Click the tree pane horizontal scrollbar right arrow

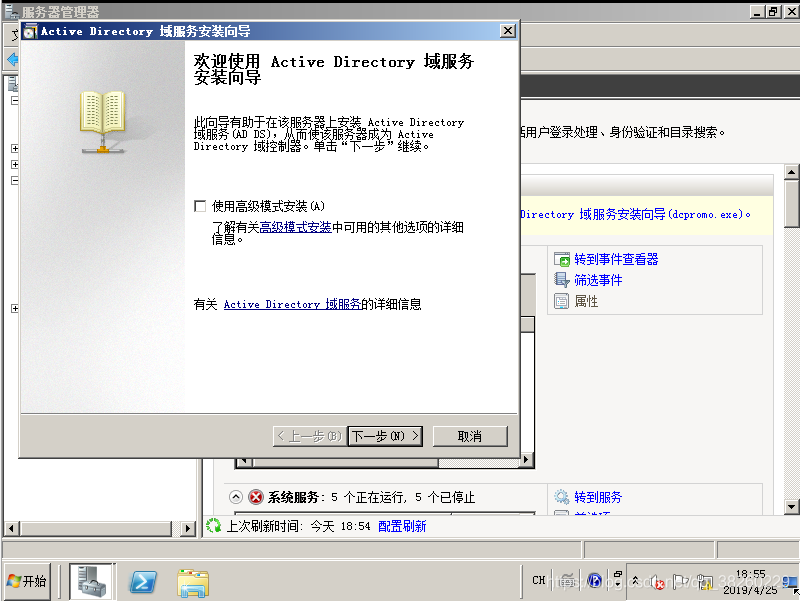(188, 529)
